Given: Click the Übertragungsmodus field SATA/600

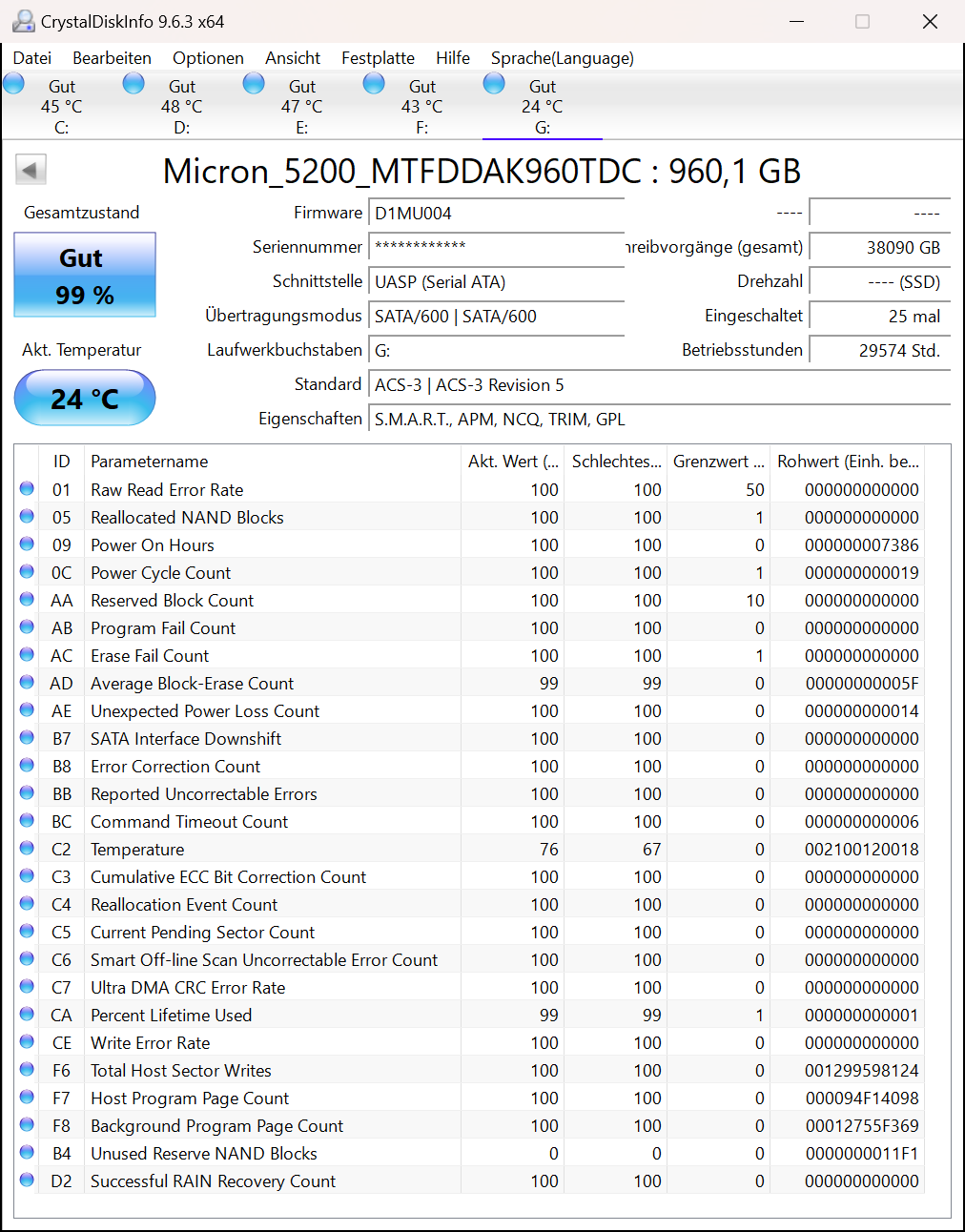Looking at the screenshot, I should 496,316.
